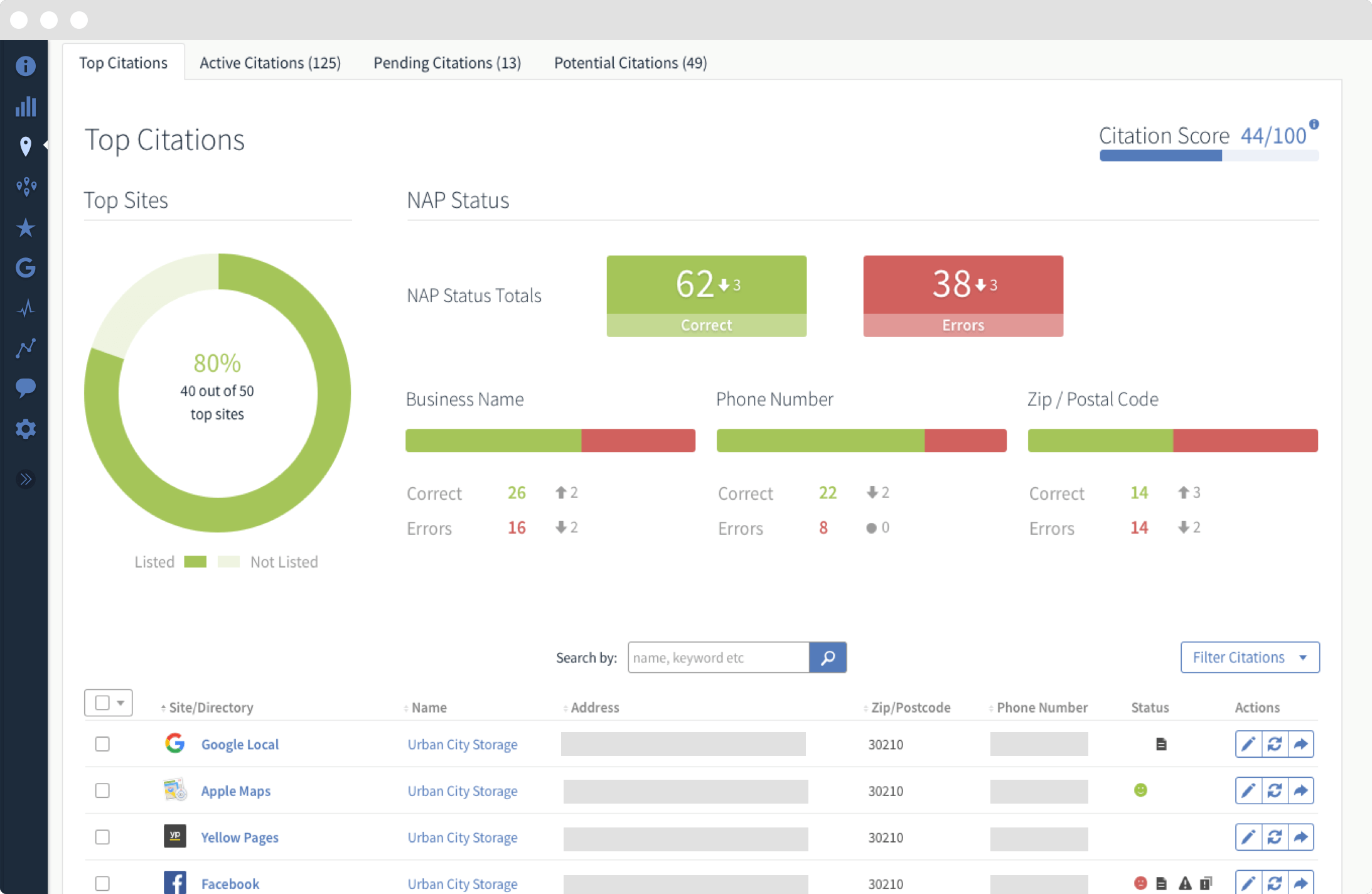Refresh the Apple Maps citation
The height and width of the screenshot is (894, 1372).
pos(1275,790)
